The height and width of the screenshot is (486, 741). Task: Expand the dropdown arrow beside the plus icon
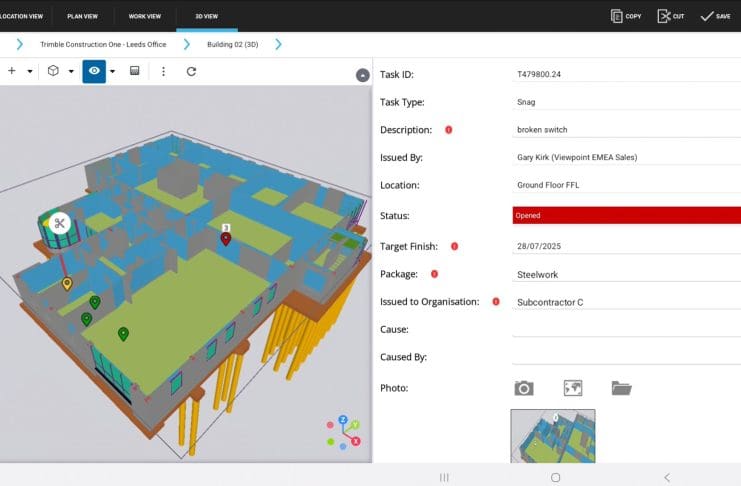30,72
